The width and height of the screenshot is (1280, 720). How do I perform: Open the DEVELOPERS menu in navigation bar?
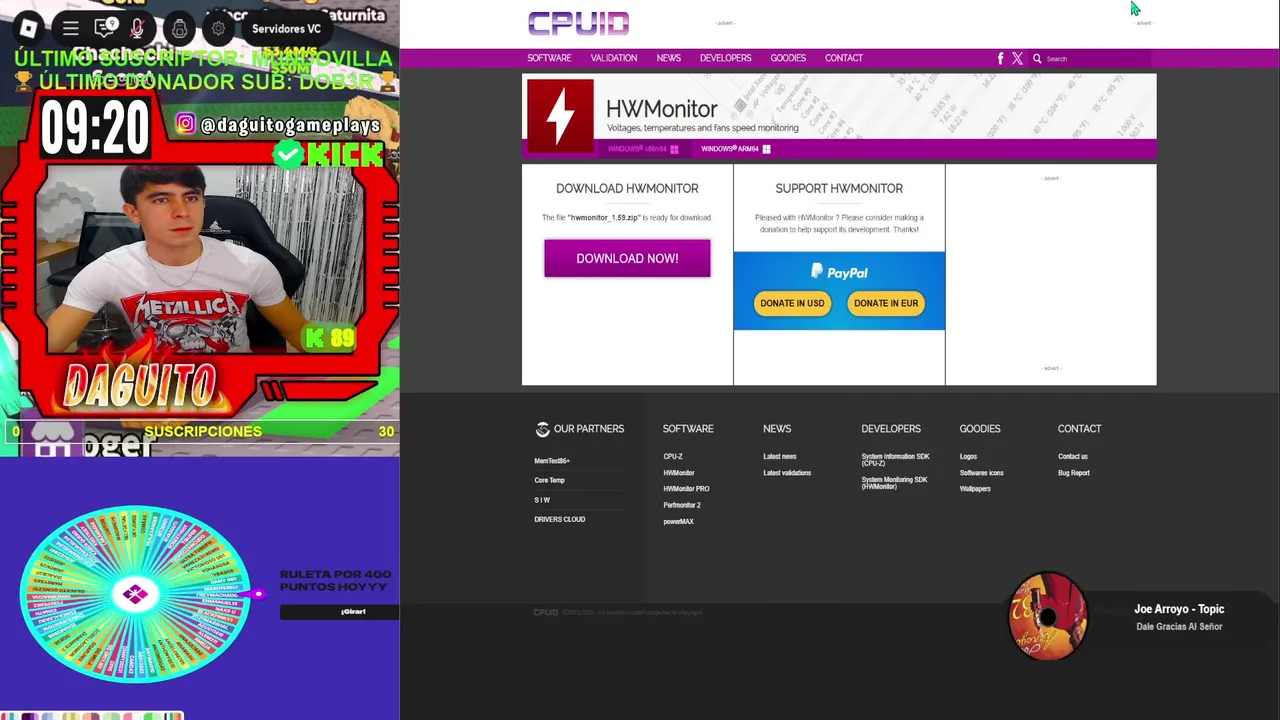(x=726, y=58)
